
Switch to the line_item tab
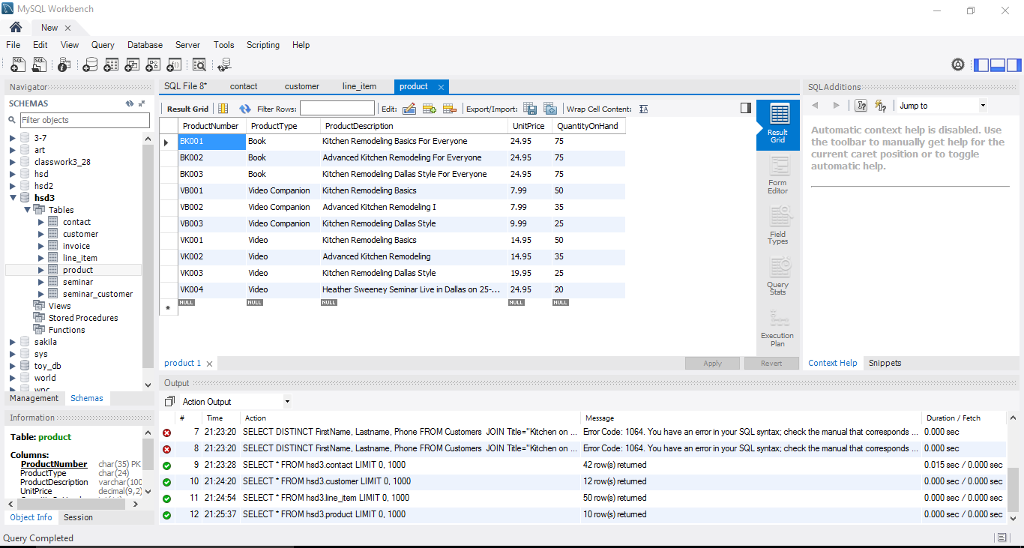pyautogui.click(x=359, y=86)
